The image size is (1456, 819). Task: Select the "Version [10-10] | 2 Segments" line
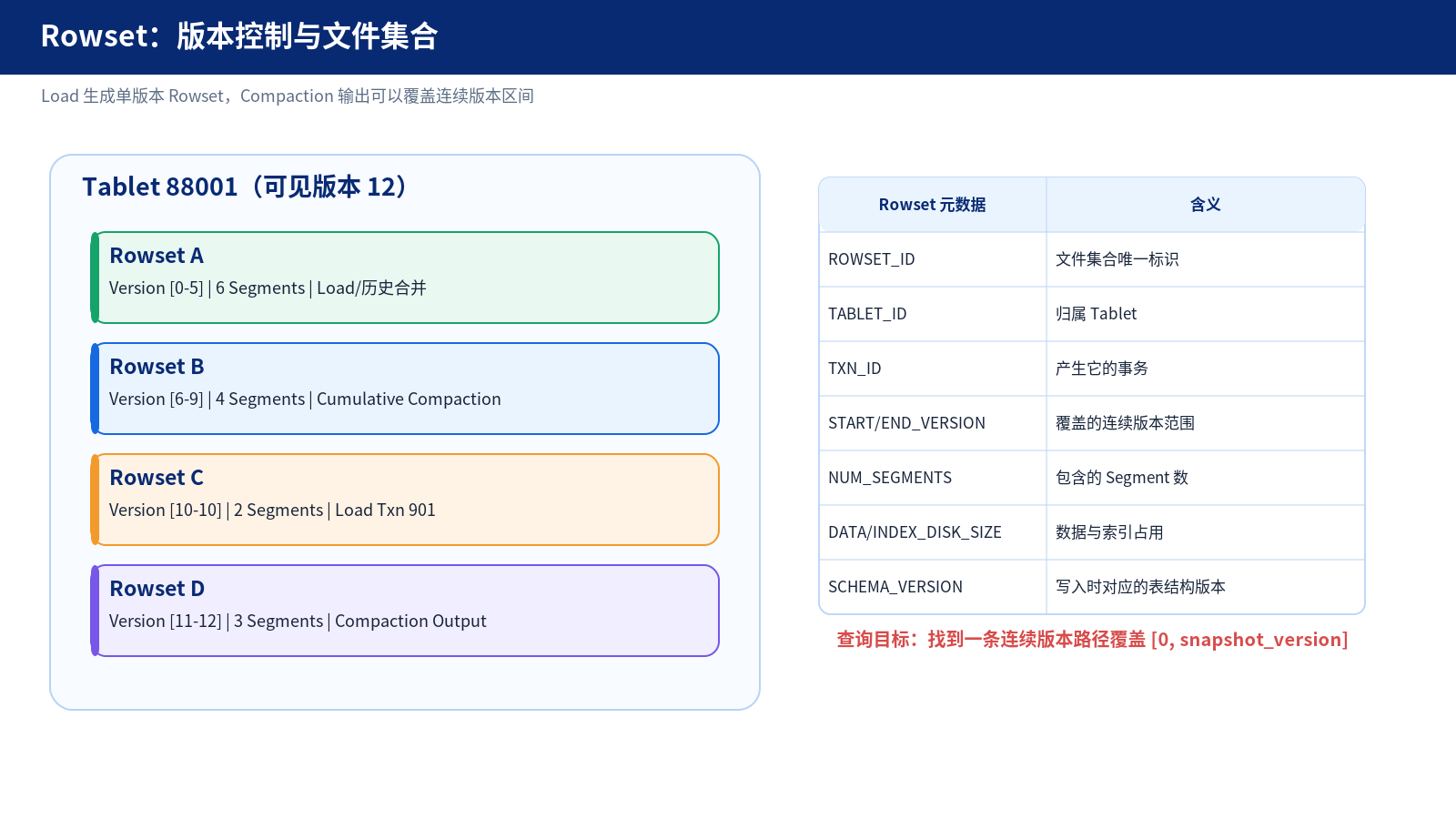[x=272, y=511]
